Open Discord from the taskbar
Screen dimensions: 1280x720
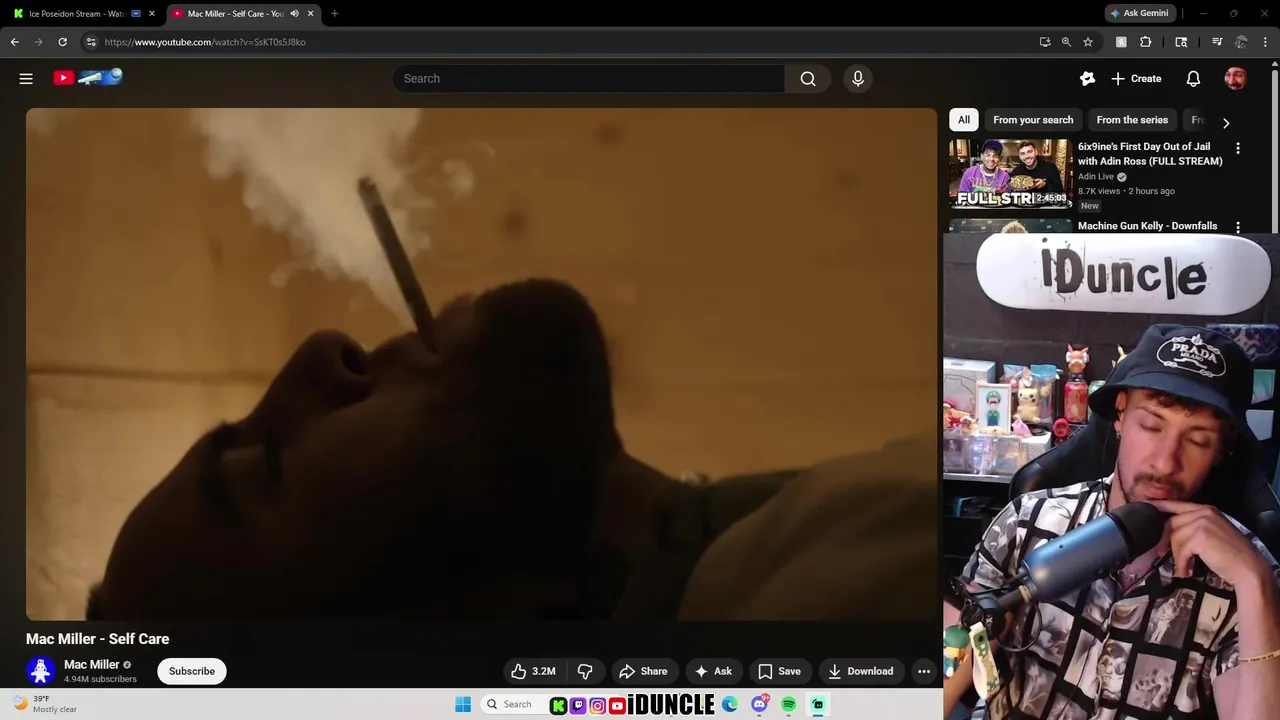(760, 705)
